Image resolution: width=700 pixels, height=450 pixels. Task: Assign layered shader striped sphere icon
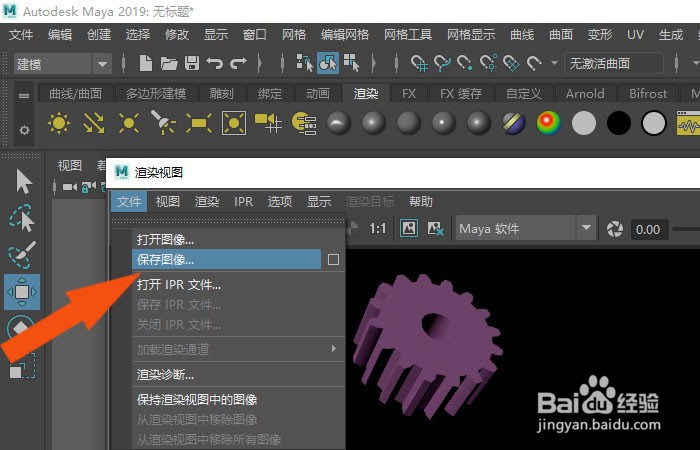(x=514, y=123)
